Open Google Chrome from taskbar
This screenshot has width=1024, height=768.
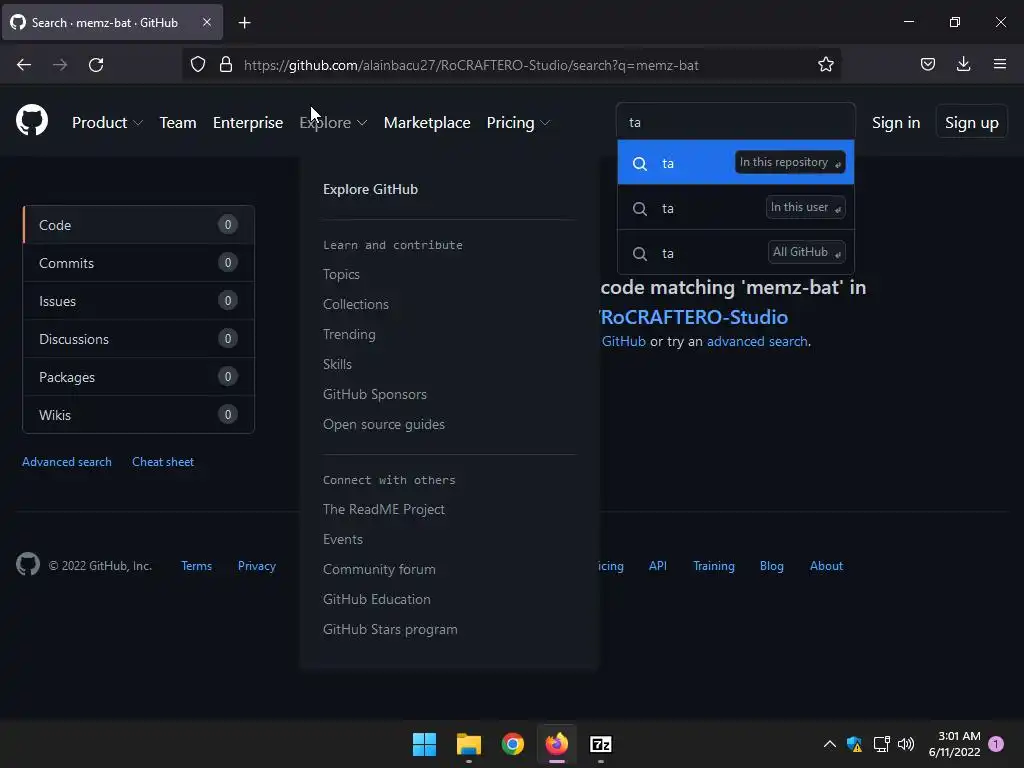(x=513, y=744)
